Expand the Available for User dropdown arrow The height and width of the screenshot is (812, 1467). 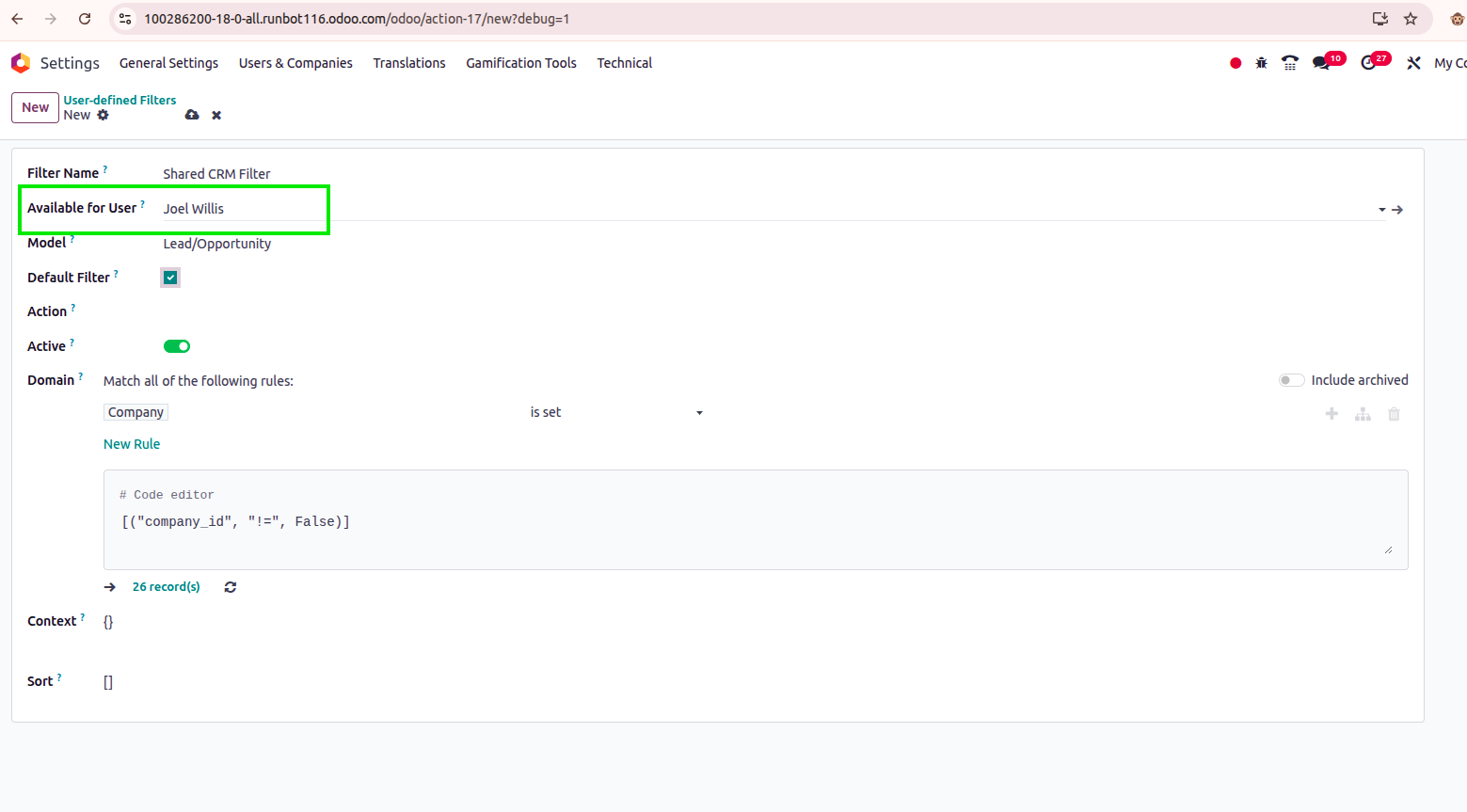tap(1382, 210)
